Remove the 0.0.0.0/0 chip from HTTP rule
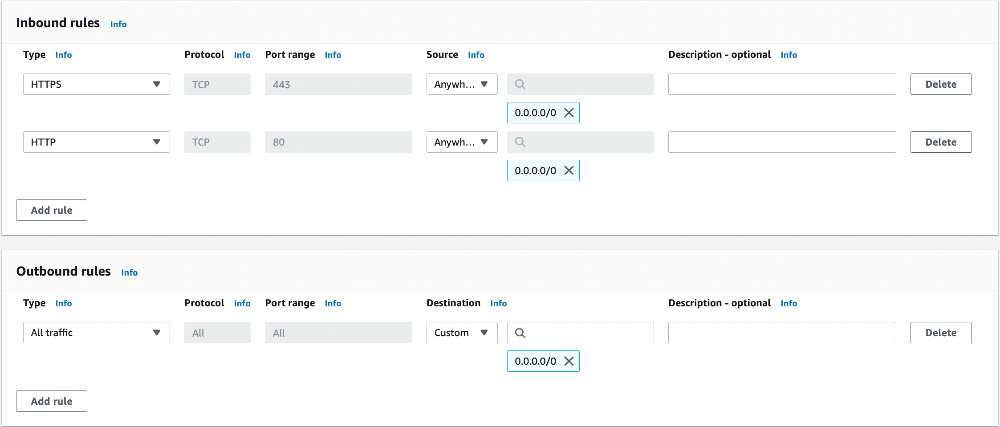Image resolution: width=1000 pixels, height=427 pixels. (x=569, y=171)
